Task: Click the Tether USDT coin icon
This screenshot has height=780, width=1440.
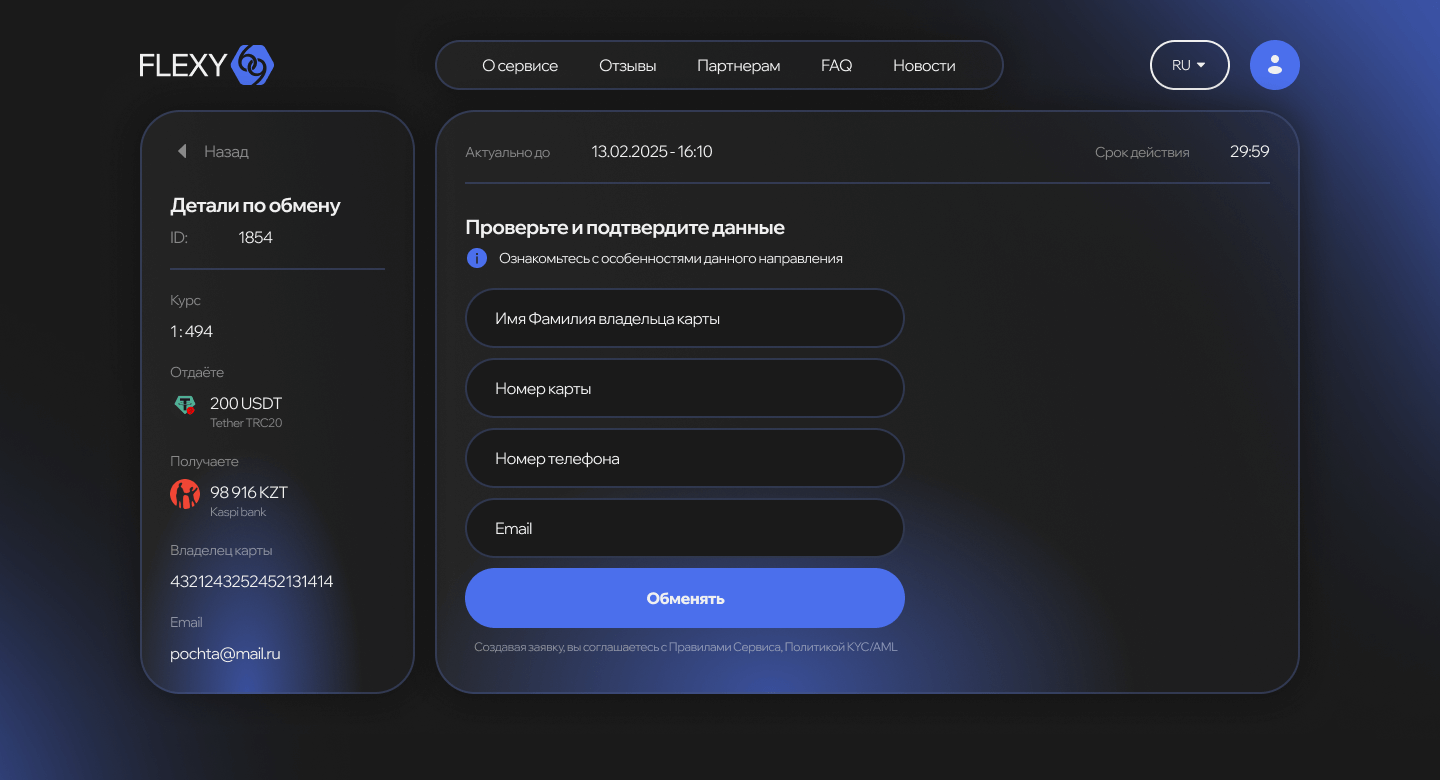Action: [185, 405]
